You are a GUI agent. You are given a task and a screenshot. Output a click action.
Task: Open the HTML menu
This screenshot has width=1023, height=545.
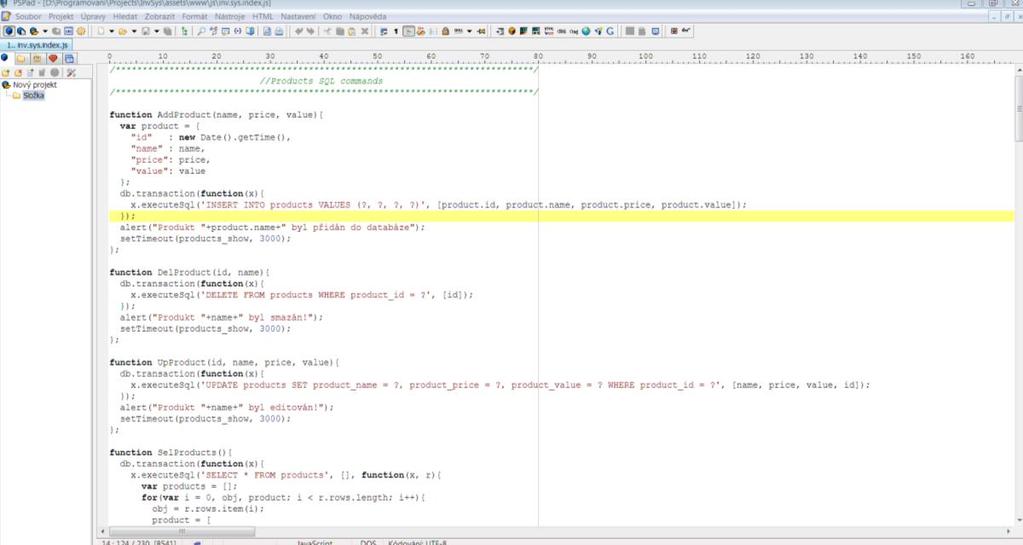coord(263,16)
